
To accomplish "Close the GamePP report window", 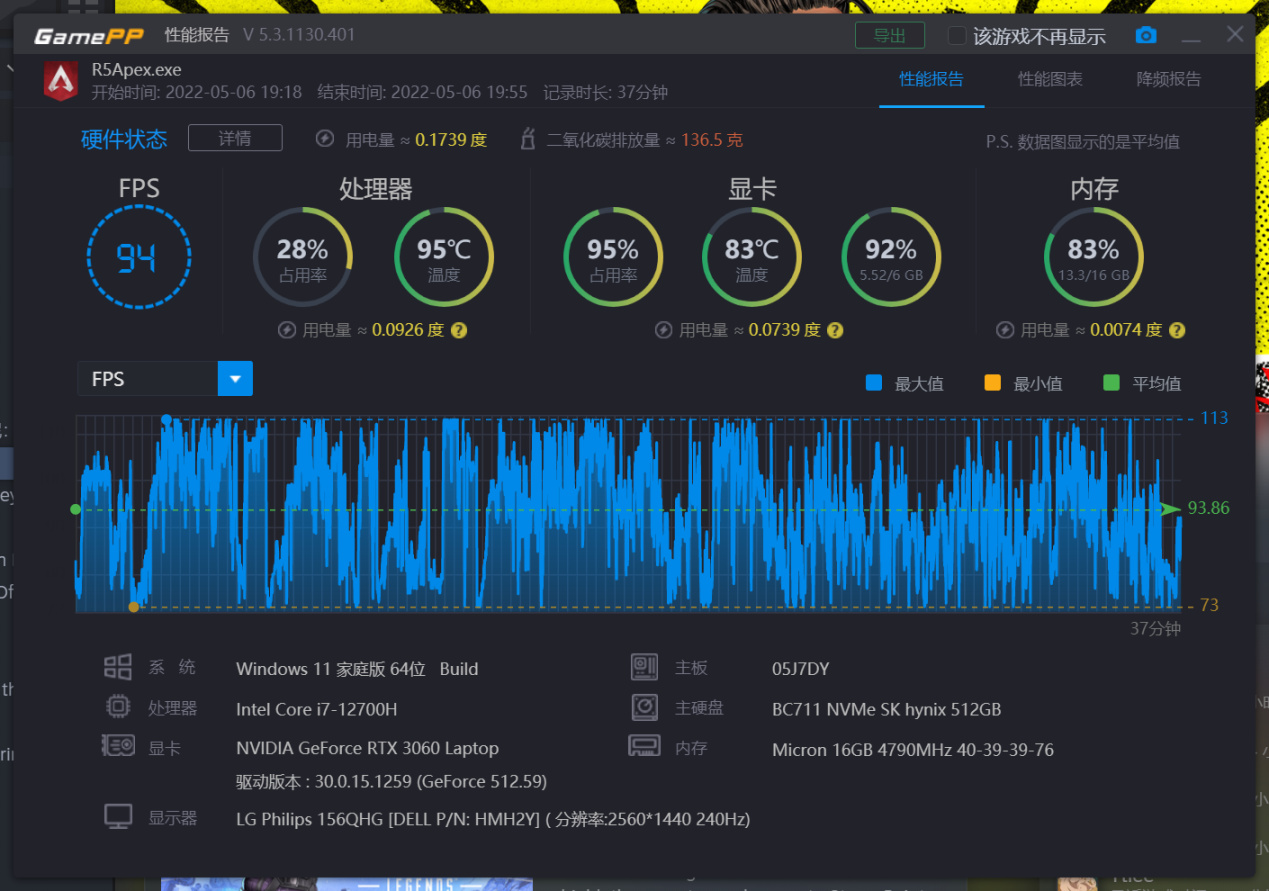I will point(1235,34).
